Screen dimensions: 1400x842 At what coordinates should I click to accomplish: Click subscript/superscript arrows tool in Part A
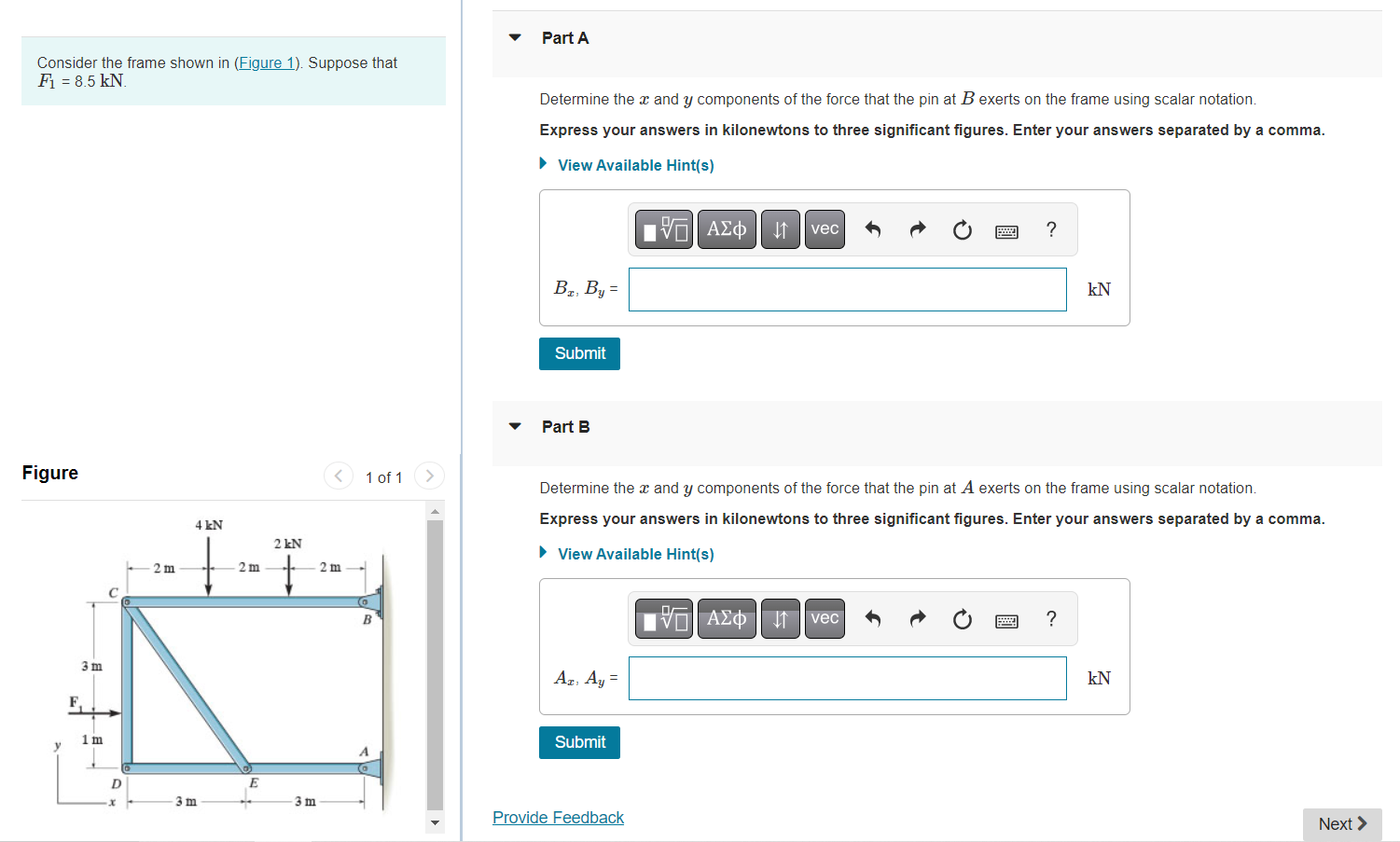781,229
